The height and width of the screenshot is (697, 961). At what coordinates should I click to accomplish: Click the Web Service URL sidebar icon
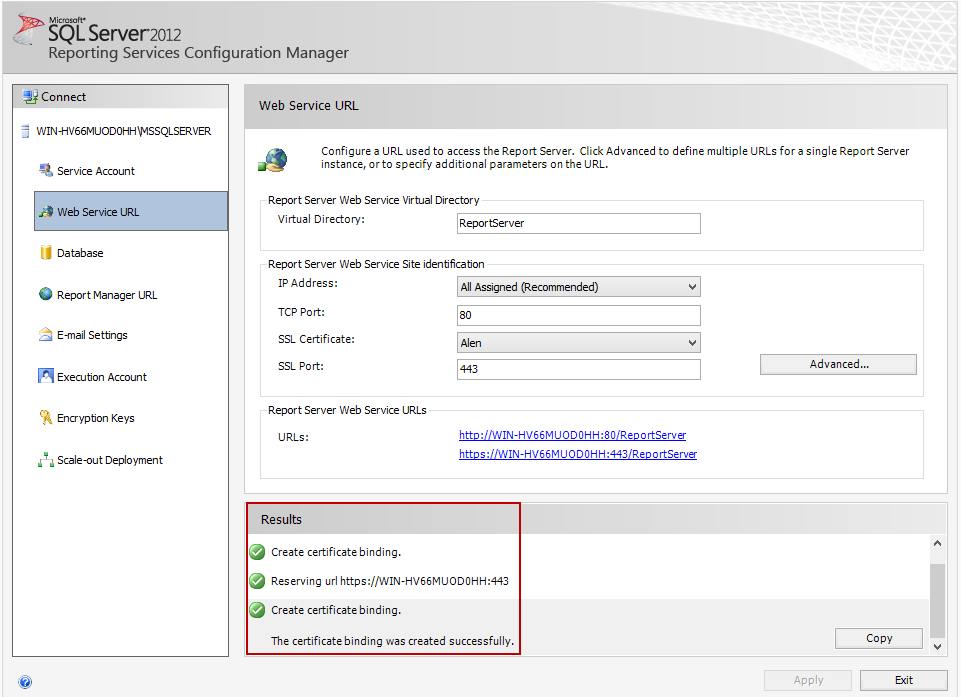pos(46,211)
